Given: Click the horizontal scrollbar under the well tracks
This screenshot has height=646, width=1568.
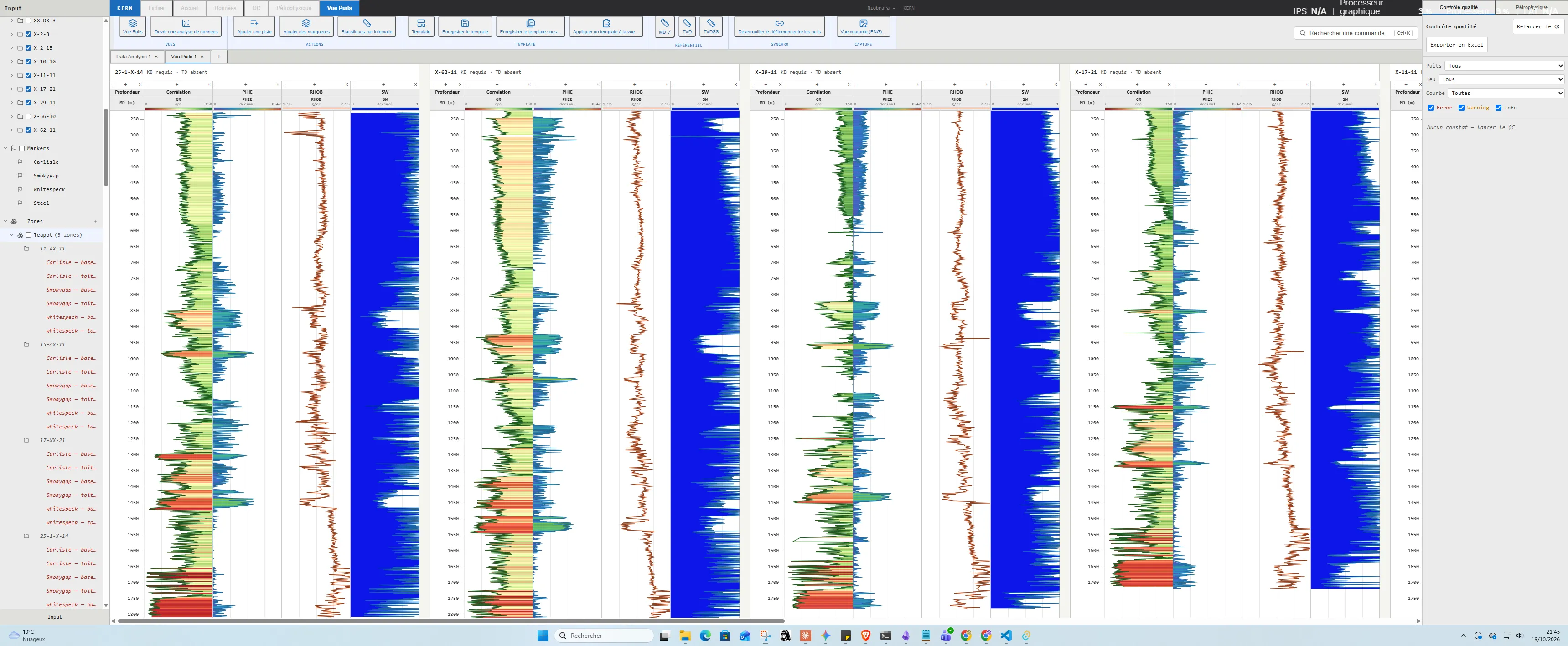Looking at the screenshot, I should pos(450,621).
